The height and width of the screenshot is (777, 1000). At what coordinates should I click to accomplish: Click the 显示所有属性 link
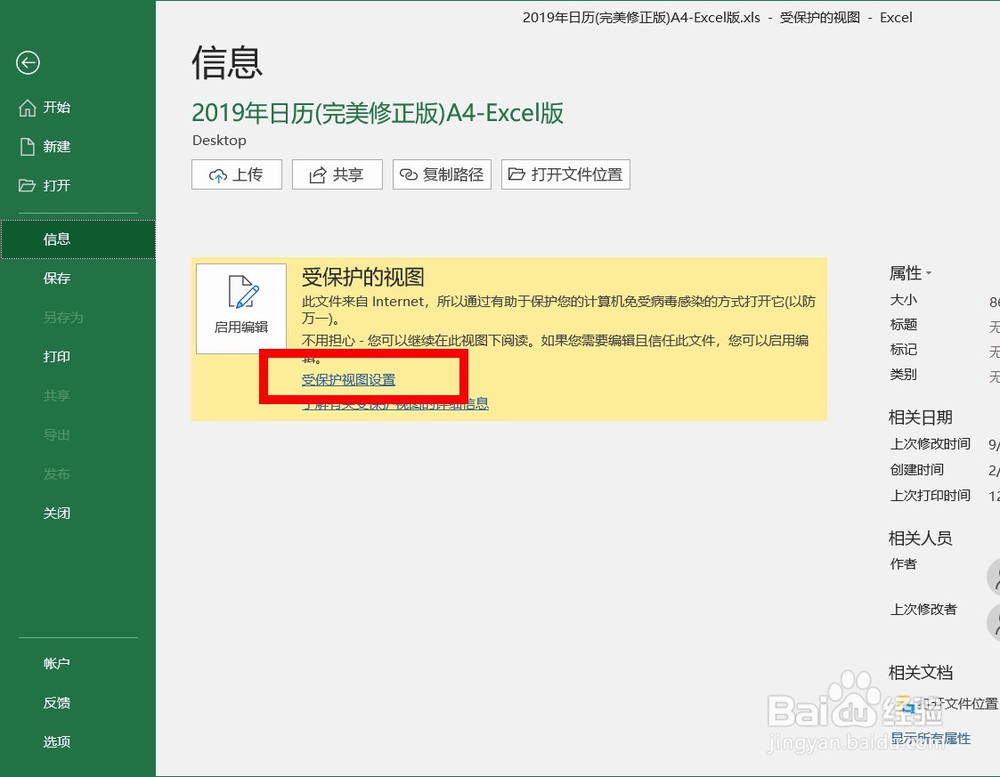click(931, 738)
